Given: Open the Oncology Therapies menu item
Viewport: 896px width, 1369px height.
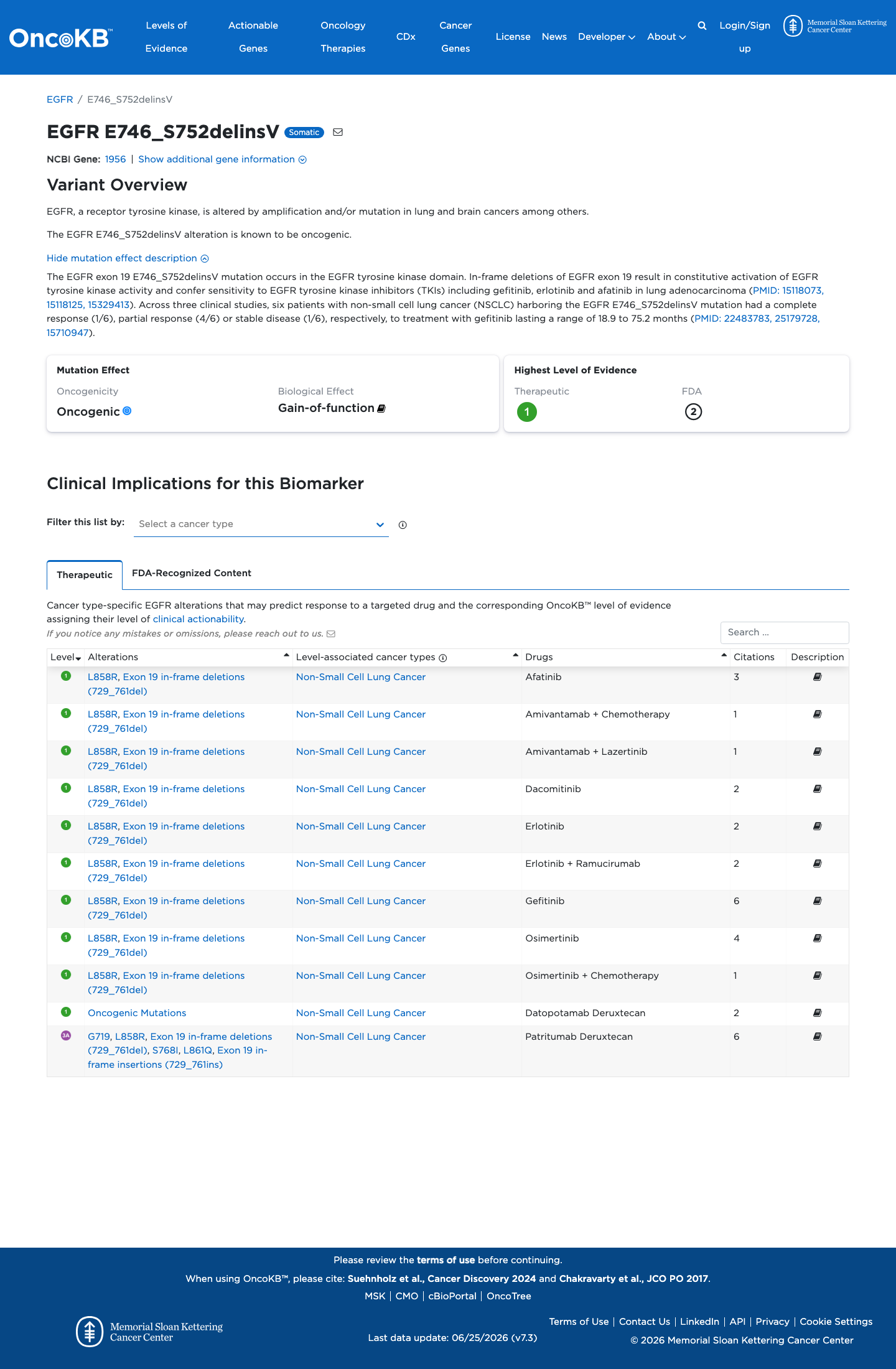Looking at the screenshot, I should (x=343, y=37).
